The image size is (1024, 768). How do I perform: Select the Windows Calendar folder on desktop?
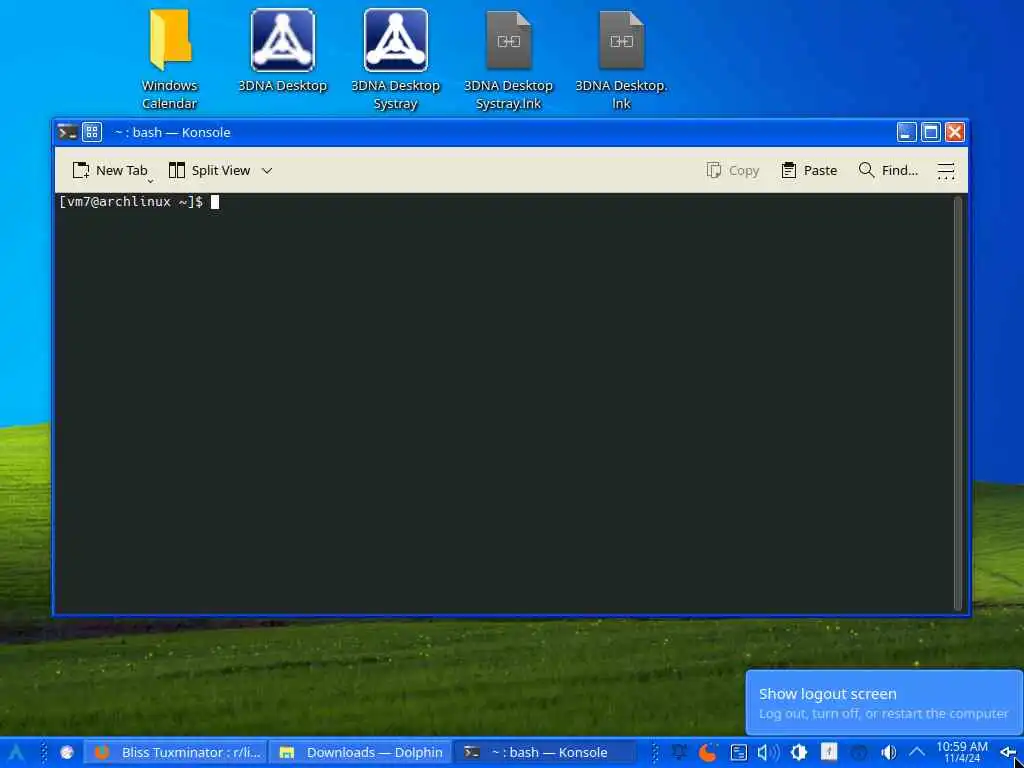point(170,59)
